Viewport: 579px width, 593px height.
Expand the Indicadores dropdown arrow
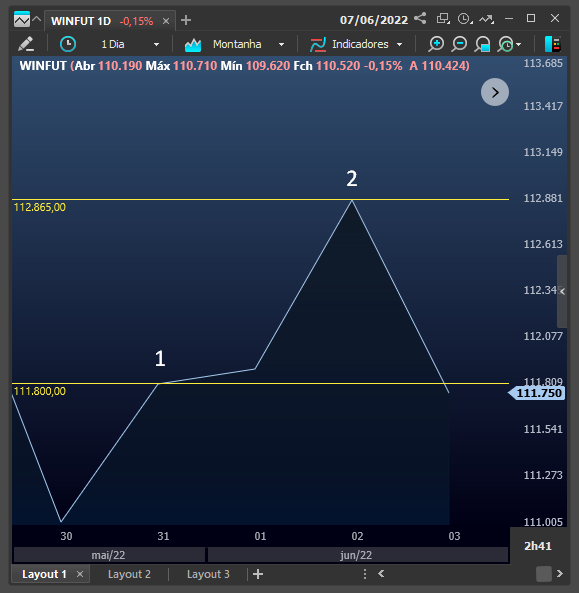(x=399, y=45)
